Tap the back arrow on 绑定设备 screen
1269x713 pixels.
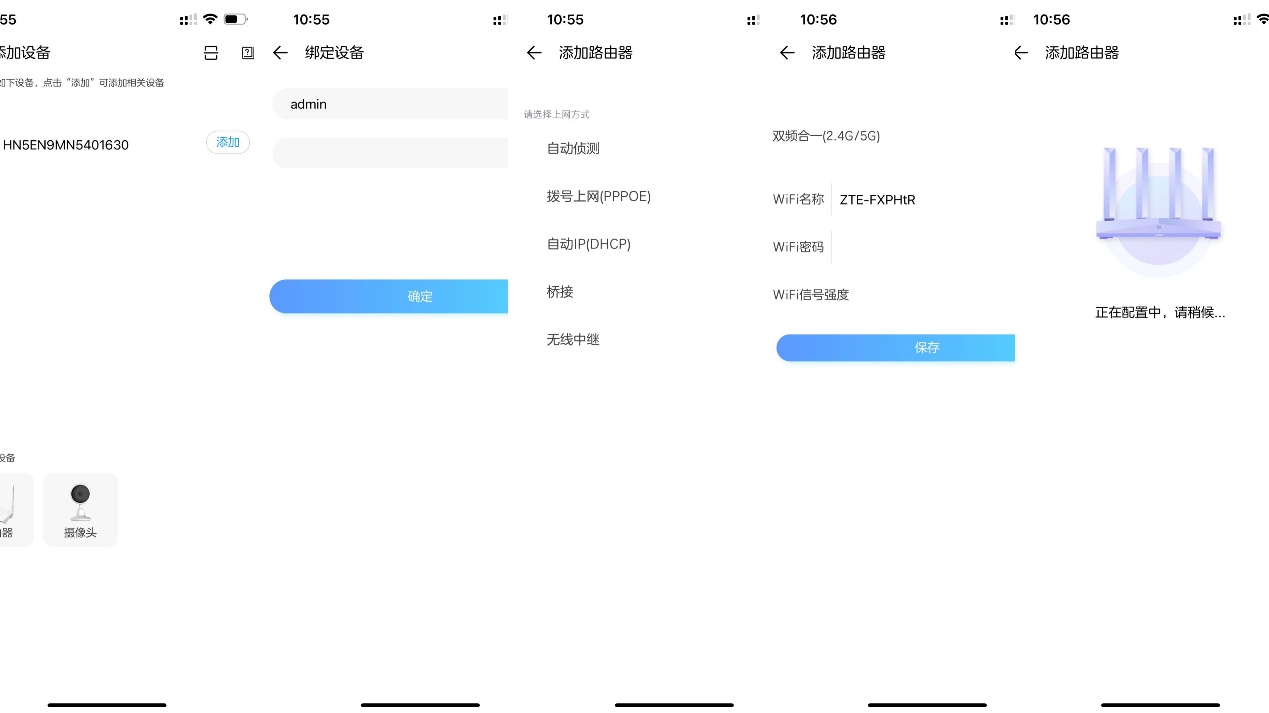[280, 53]
